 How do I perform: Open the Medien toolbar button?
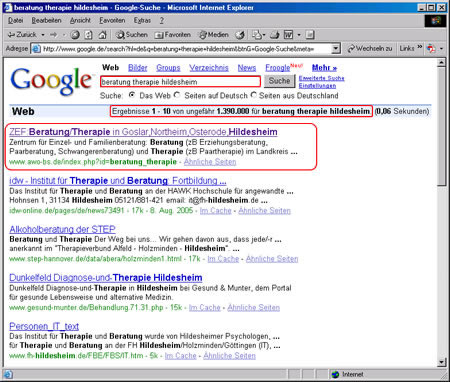pyautogui.click(x=214, y=35)
